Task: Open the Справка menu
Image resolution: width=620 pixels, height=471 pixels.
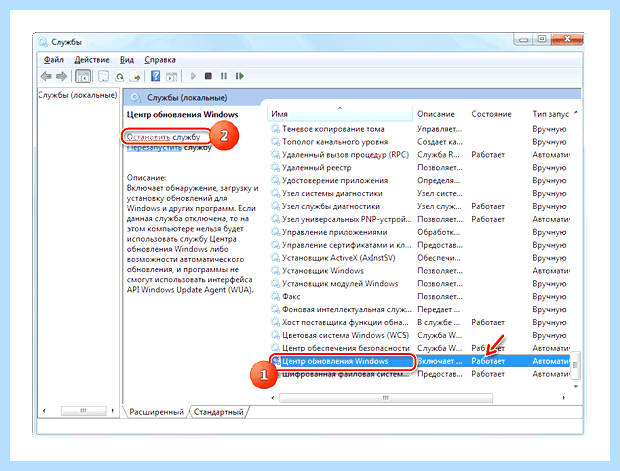Action: [160, 60]
